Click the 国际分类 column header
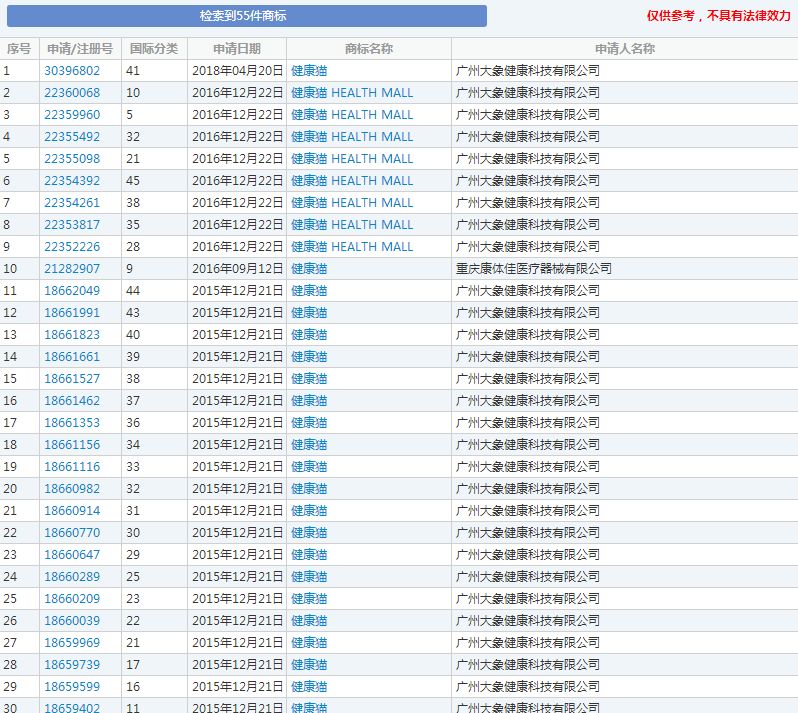 point(154,49)
